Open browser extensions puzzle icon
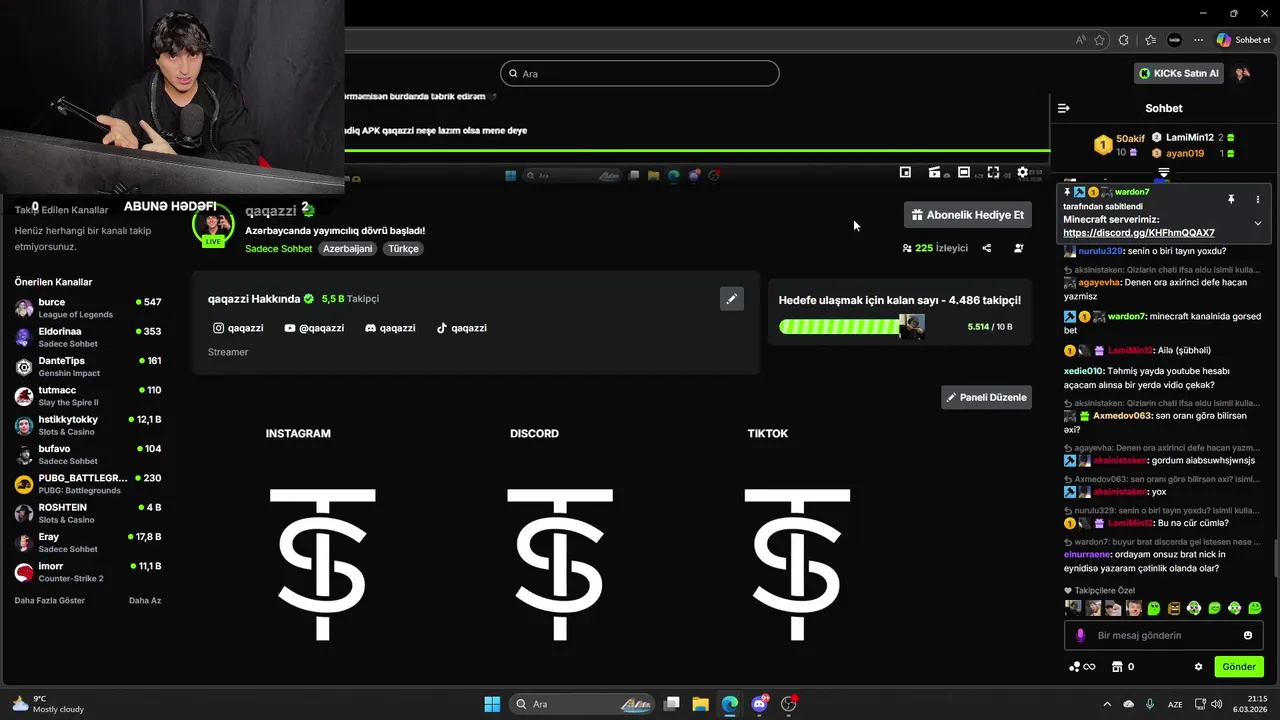Screen dimensions: 1280x720 tap(1123, 40)
